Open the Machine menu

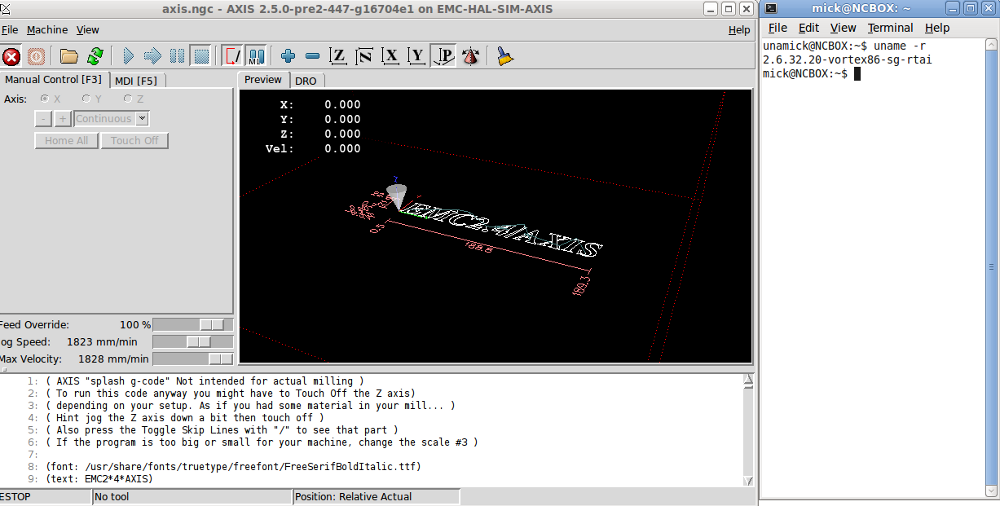tap(47, 30)
